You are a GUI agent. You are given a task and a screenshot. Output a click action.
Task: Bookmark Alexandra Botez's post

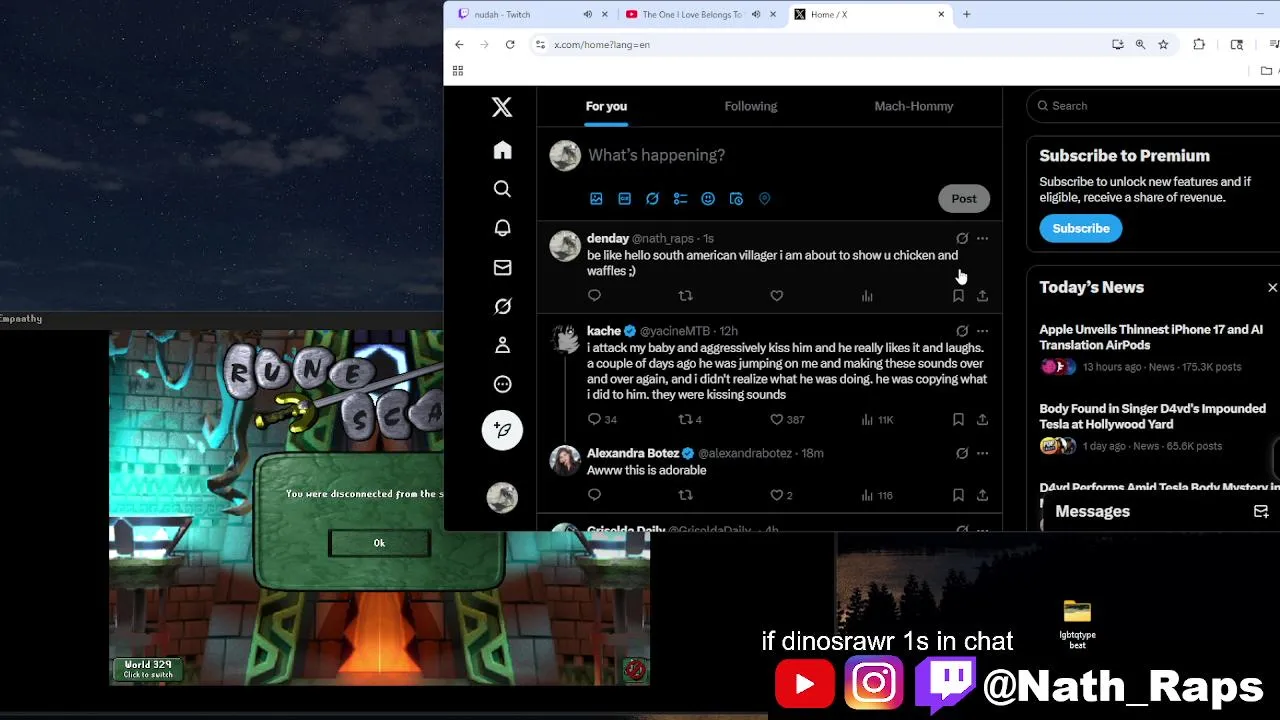click(958, 495)
